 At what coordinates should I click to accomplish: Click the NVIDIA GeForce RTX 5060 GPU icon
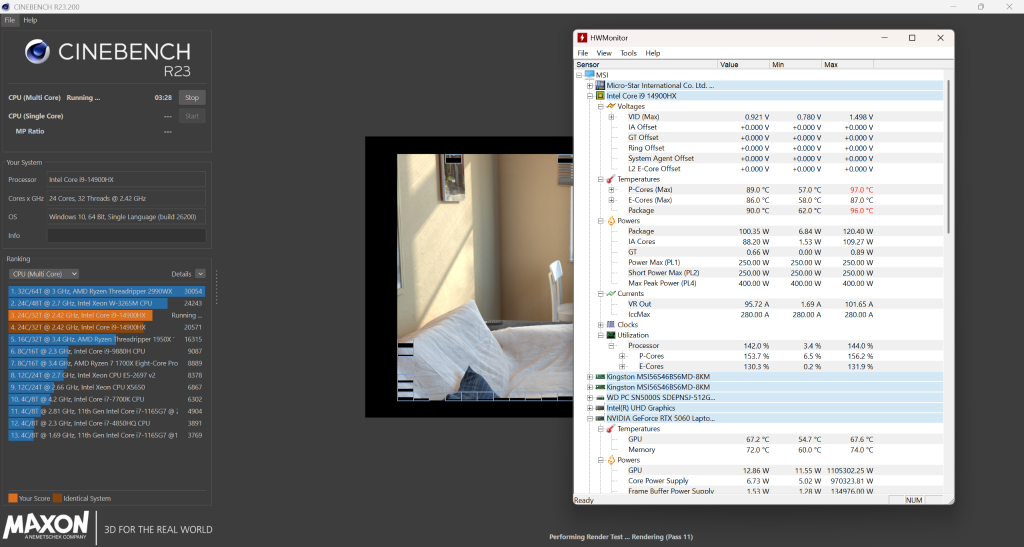(600, 418)
